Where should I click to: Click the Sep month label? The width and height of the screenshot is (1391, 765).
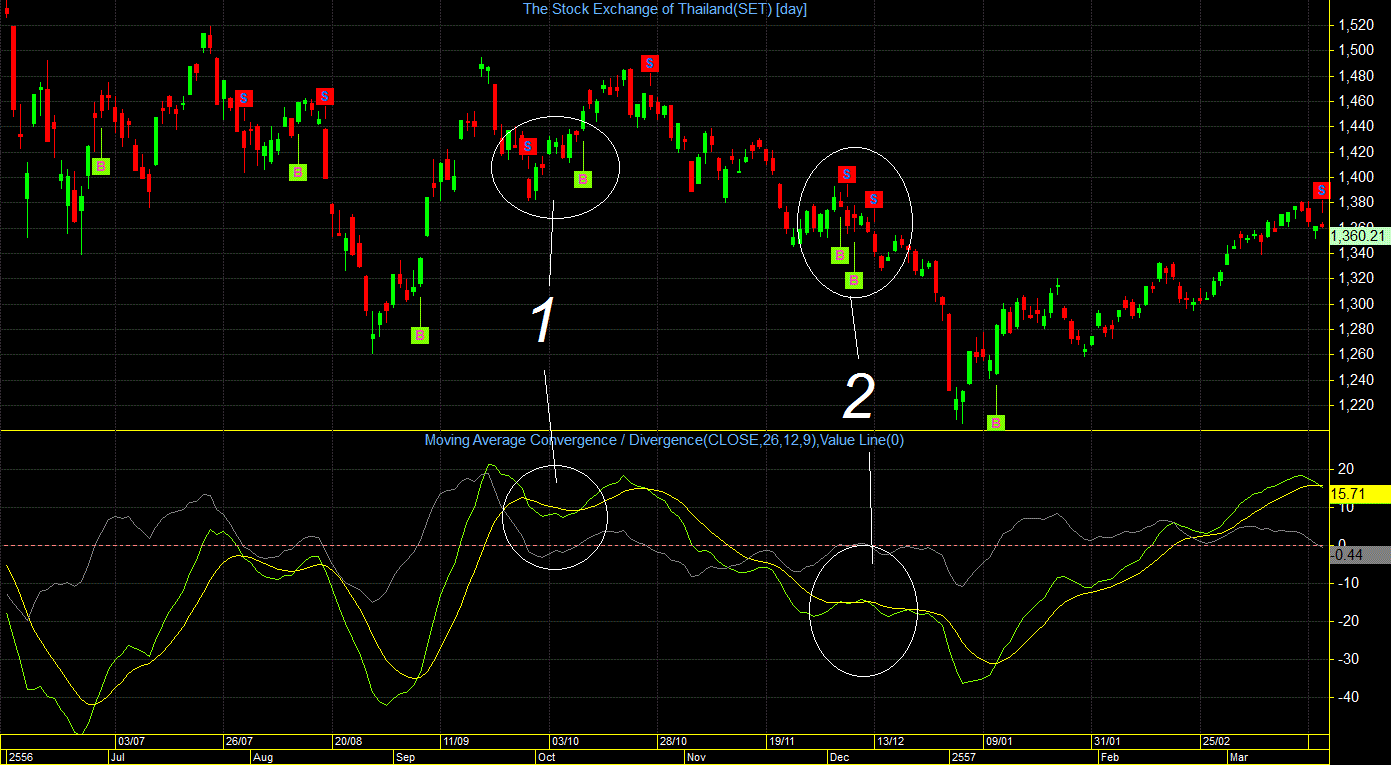pyautogui.click(x=405, y=757)
